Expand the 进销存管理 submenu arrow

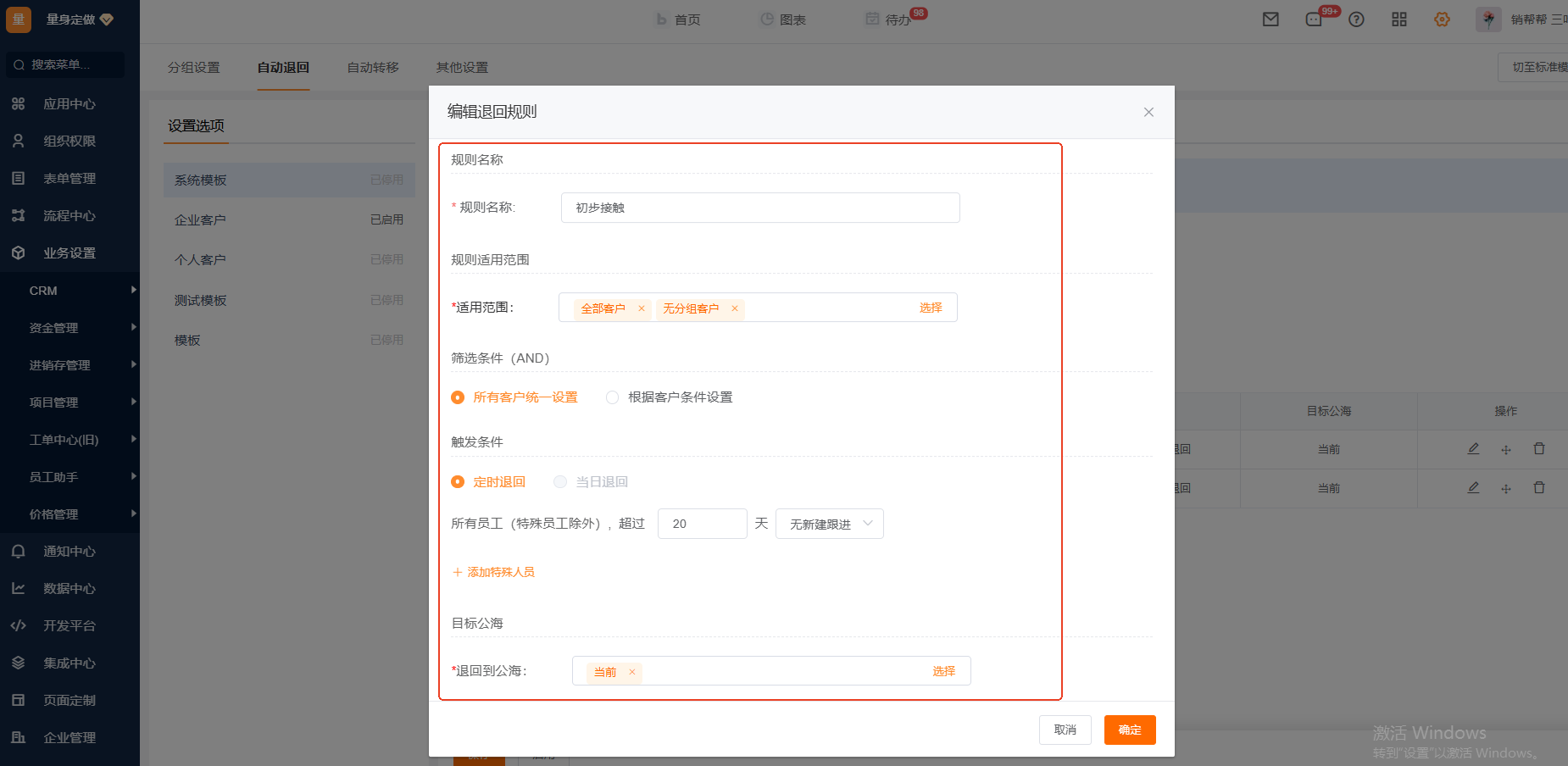(x=134, y=364)
